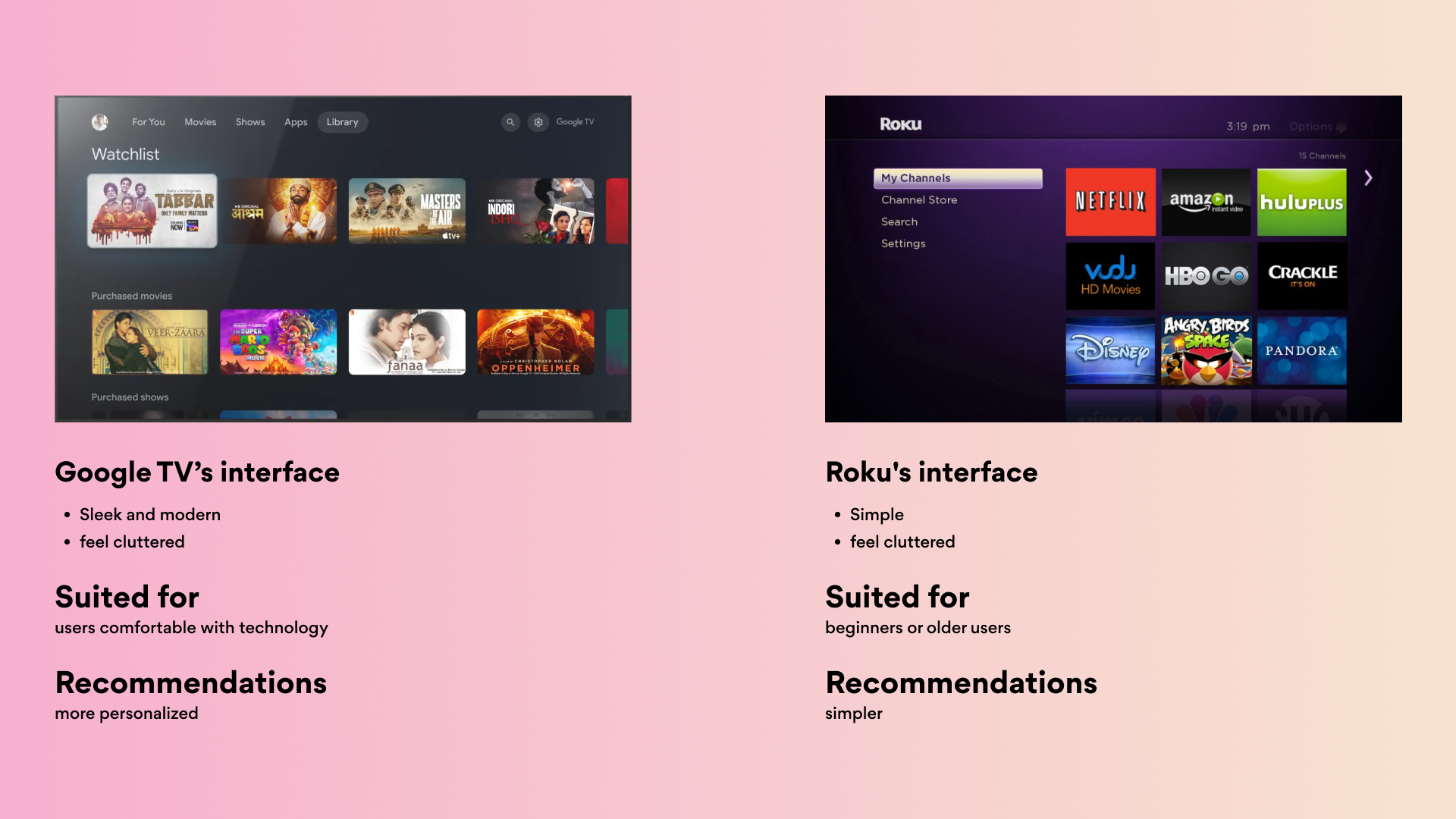Open the Vudu HD Movies tile

[x=1110, y=276]
